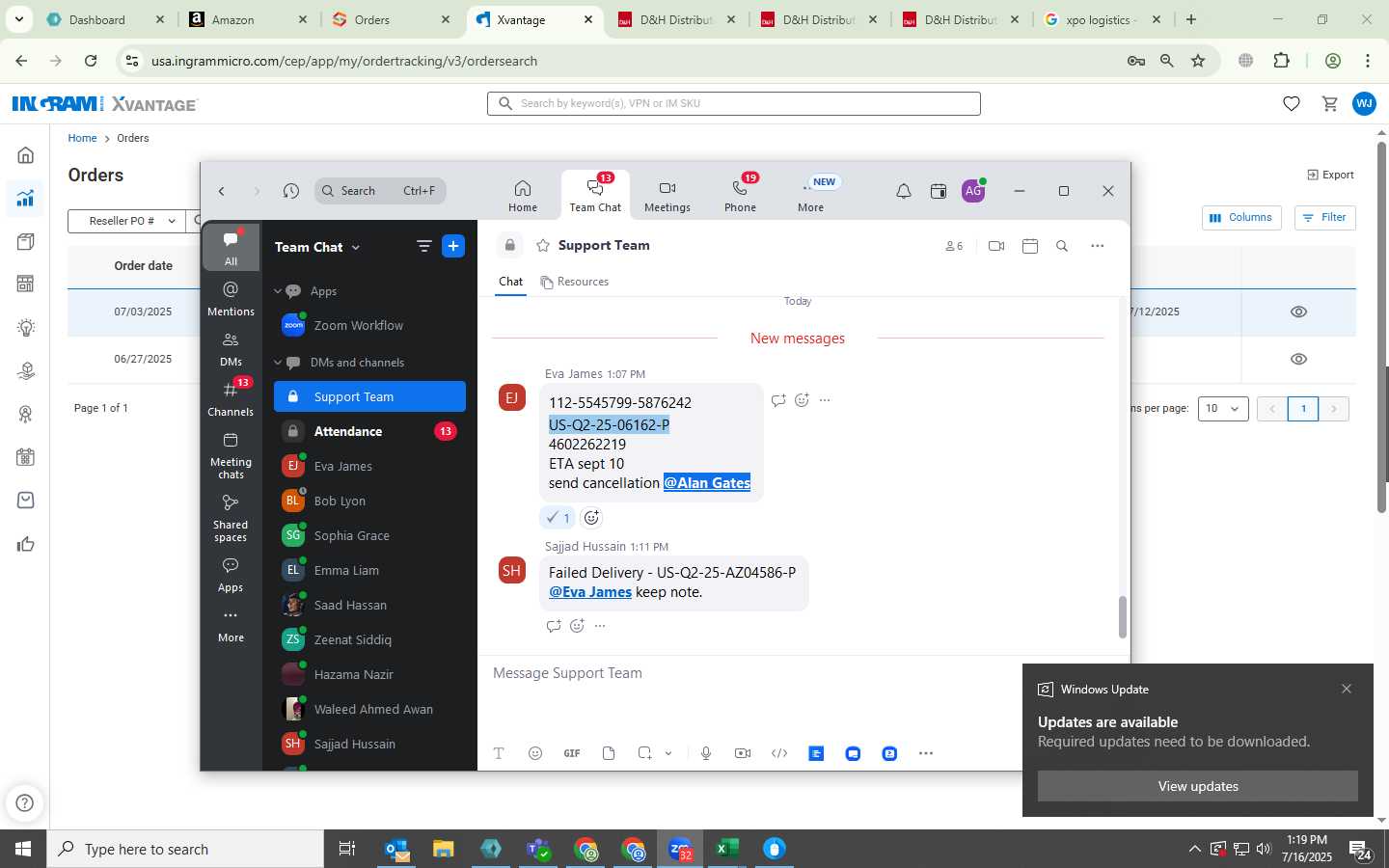
Task: Toggle the checkmark reaction on Eva's message
Action: coord(558,518)
